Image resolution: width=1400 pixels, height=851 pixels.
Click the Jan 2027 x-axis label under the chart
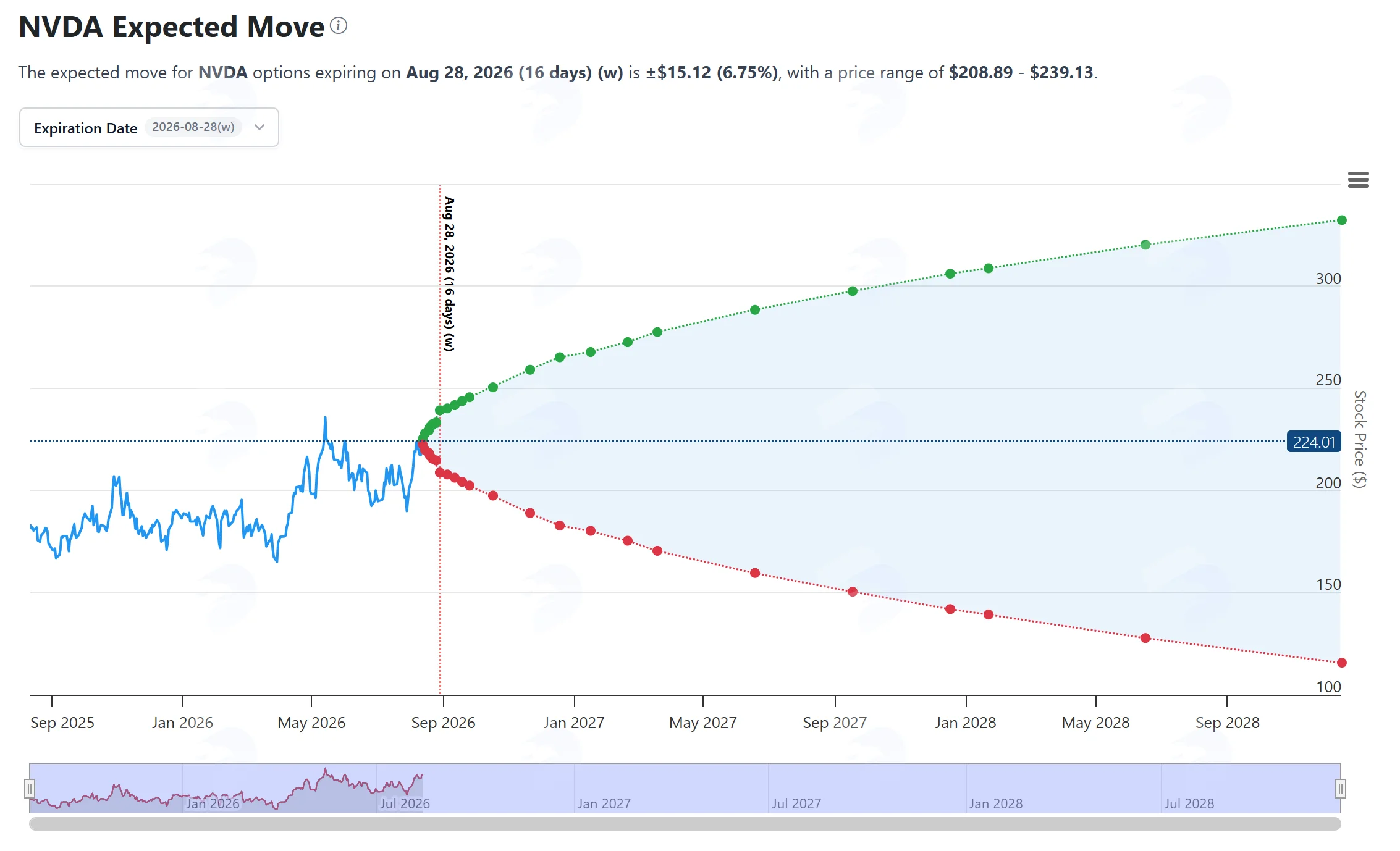(x=574, y=723)
